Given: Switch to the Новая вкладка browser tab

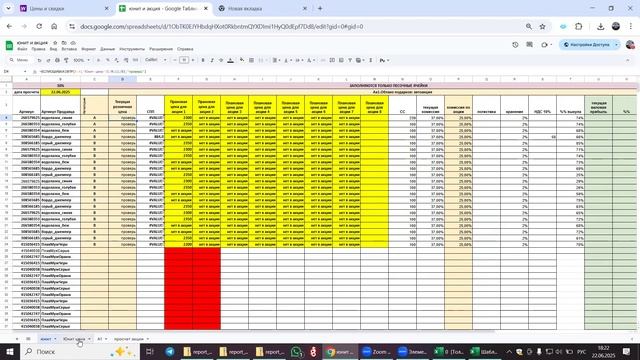Looking at the screenshot, I should click(261, 8).
